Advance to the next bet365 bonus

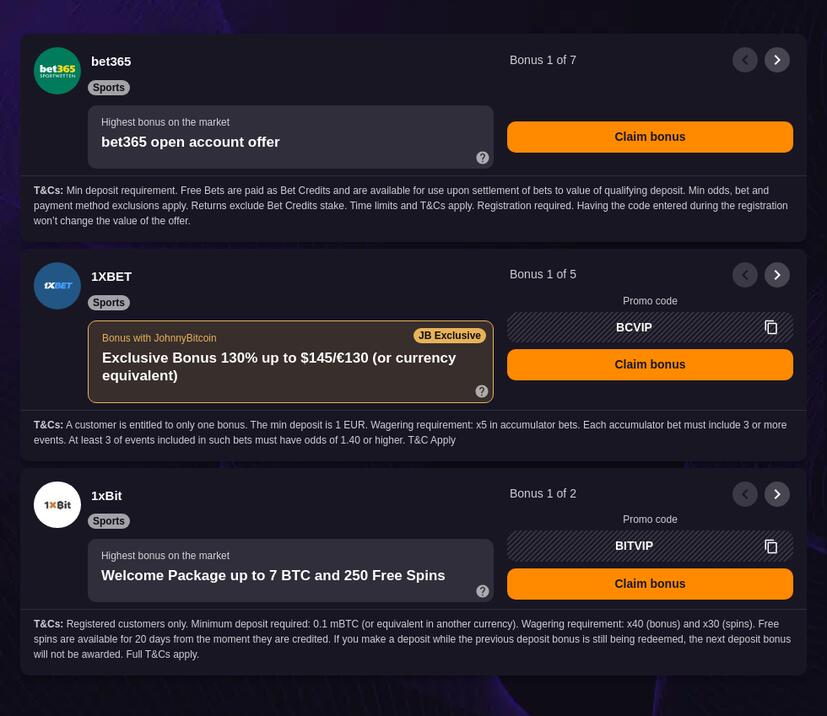pos(777,60)
